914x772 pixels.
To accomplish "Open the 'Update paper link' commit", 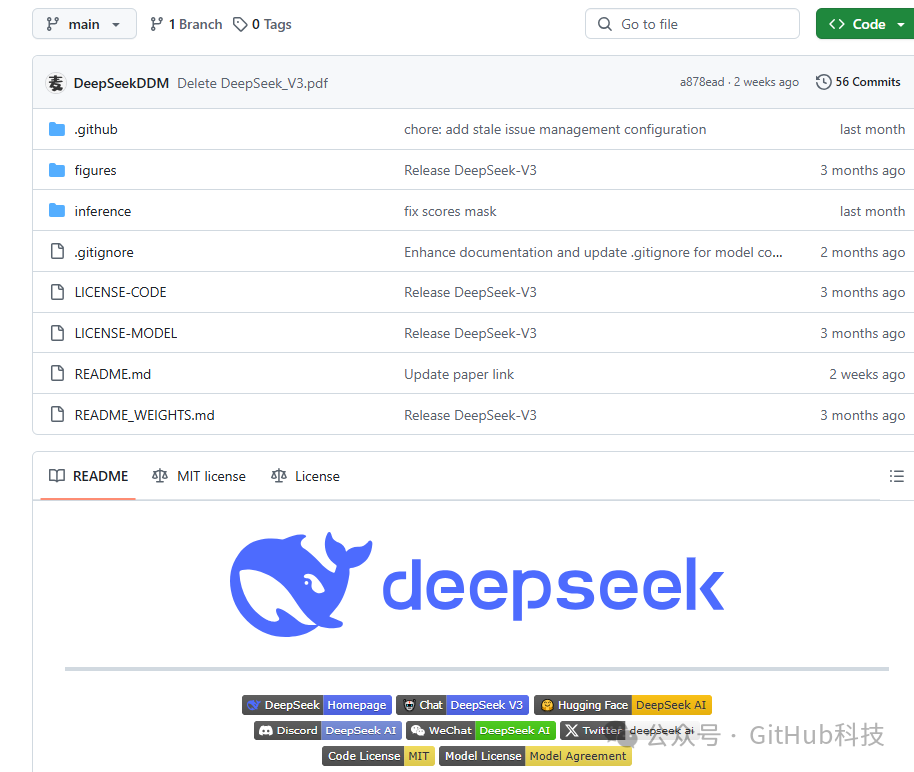I will 459,374.
